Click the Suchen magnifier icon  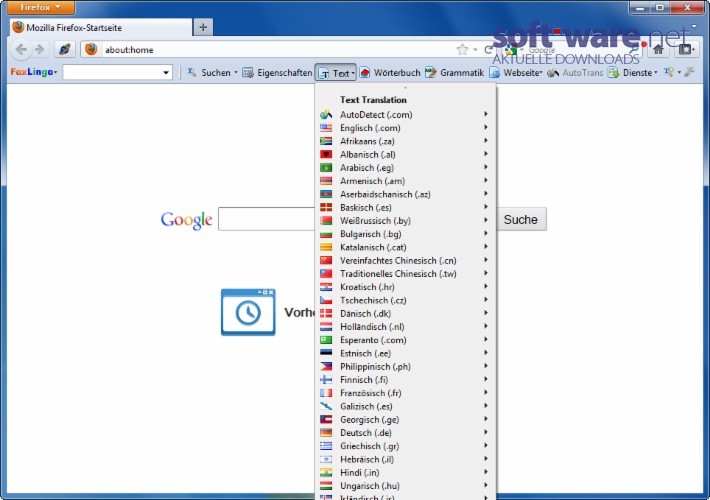click(192, 72)
